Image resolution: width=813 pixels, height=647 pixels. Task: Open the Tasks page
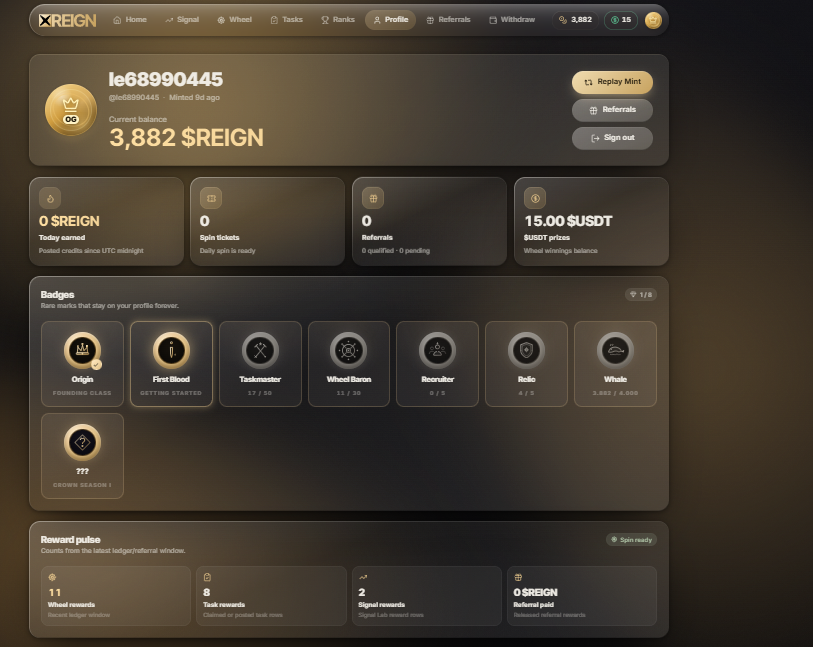pos(286,20)
